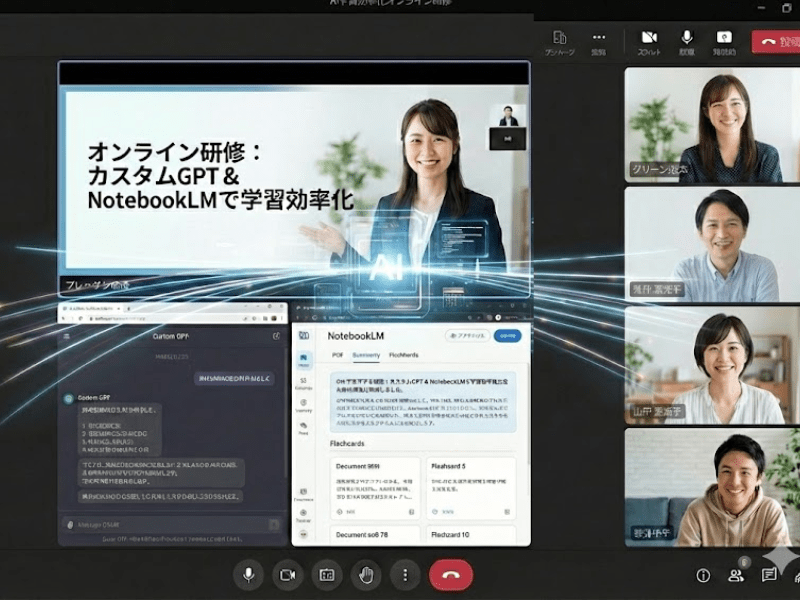Click the breakout rooms icon in top toolbar
The height and width of the screenshot is (600, 800).
coord(559,40)
